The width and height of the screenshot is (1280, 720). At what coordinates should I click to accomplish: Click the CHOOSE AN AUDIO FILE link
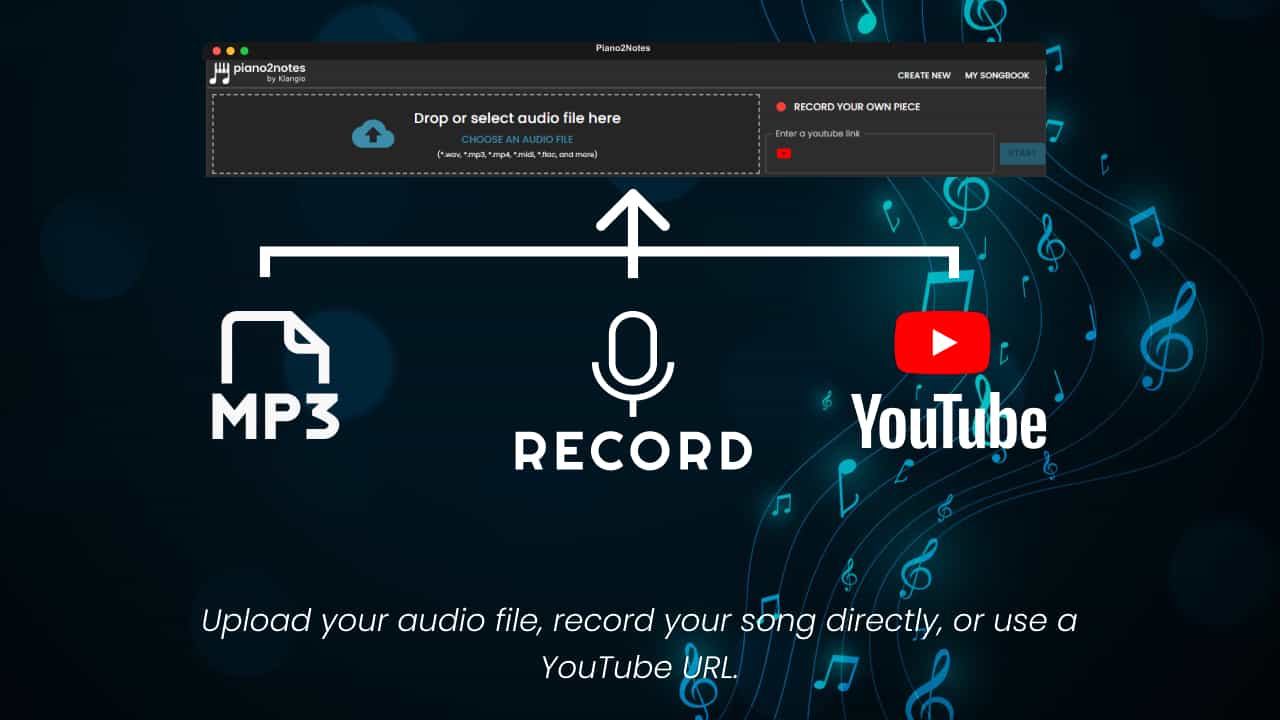point(518,139)
